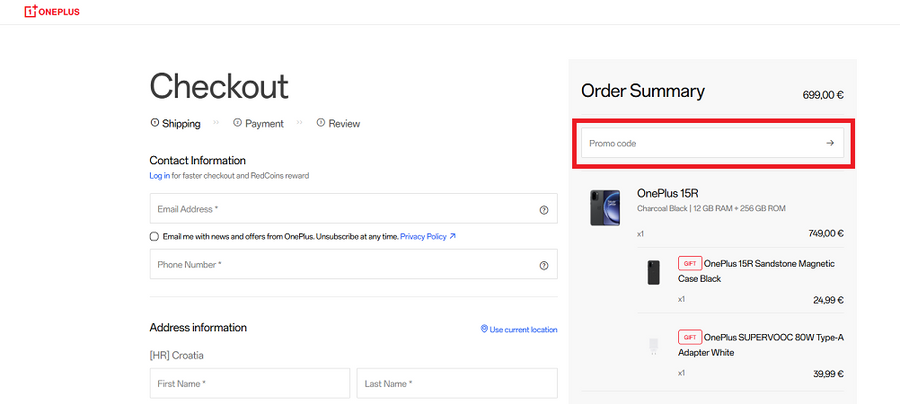This screenshot has width=900, height=404.
Task: Click the Review step icon
Action: click(x=321, y=123)
